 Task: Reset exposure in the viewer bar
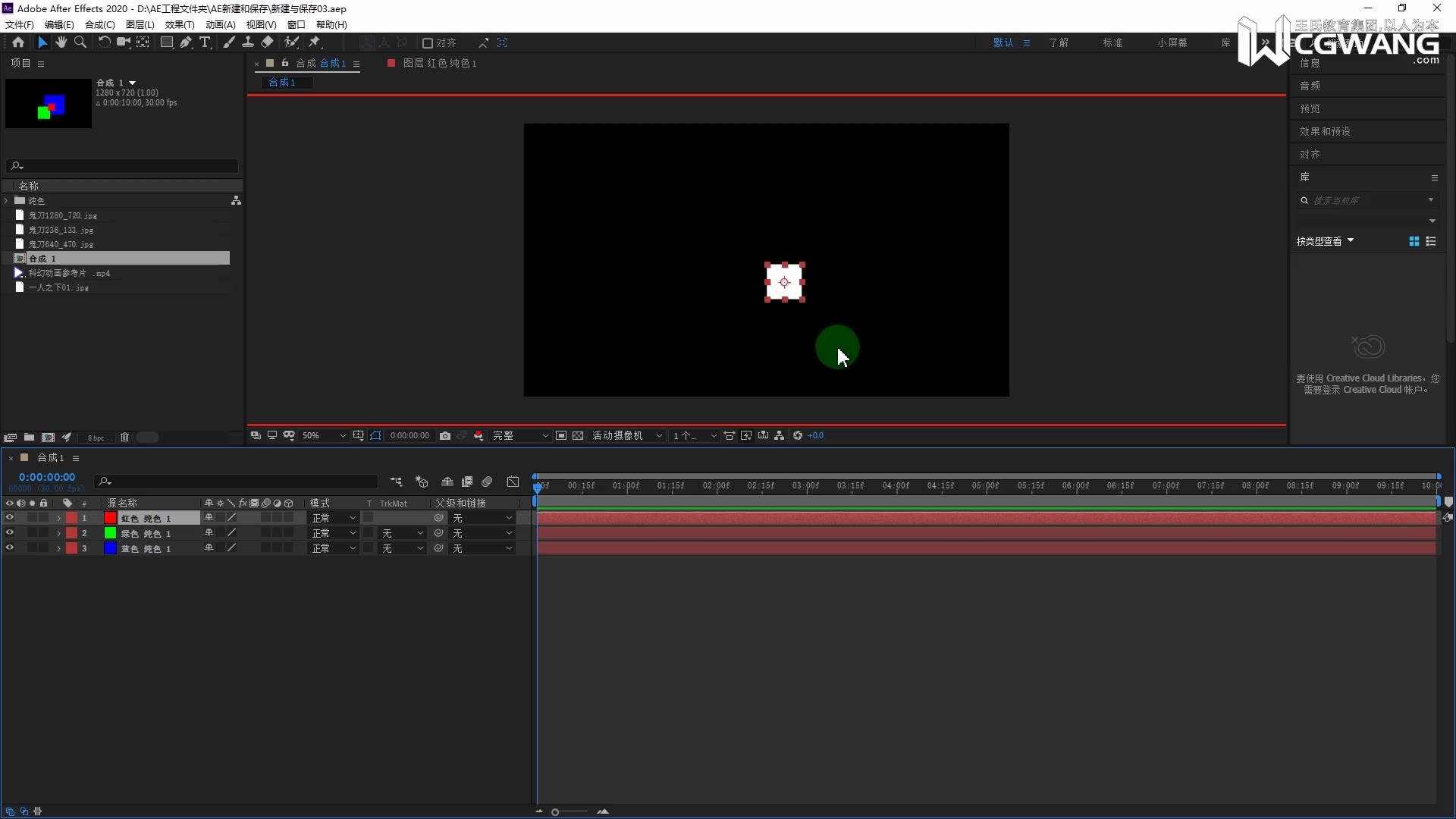798,435
